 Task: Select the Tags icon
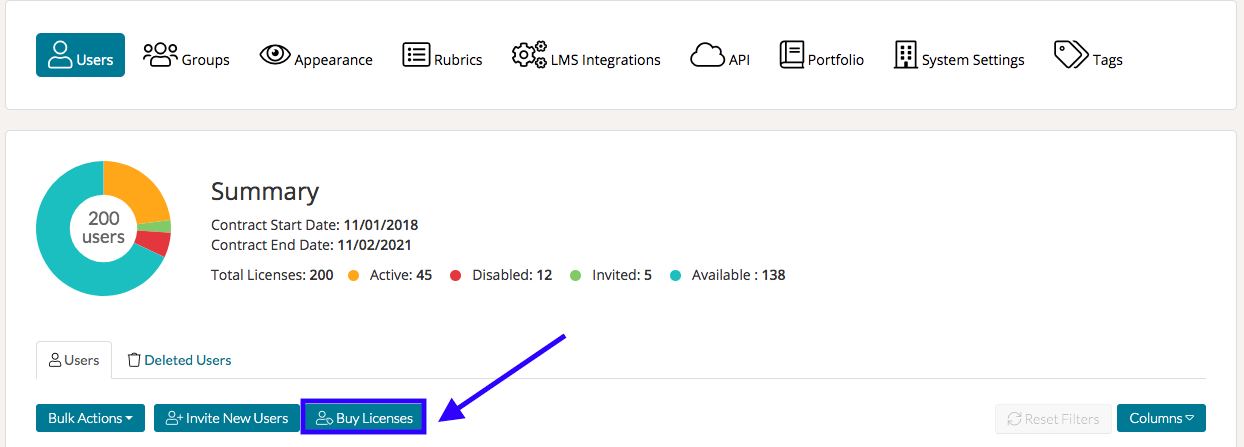pos(1071,55)
